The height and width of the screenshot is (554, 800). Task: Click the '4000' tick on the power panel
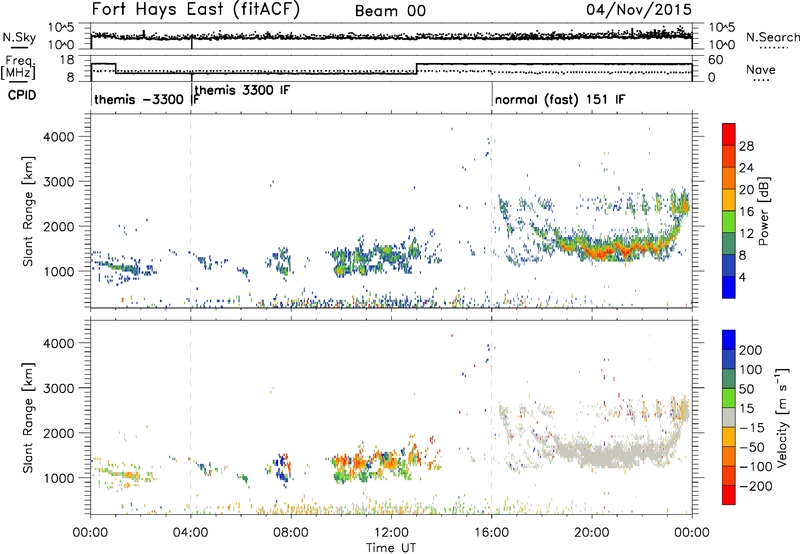click(x=58, y=137)
